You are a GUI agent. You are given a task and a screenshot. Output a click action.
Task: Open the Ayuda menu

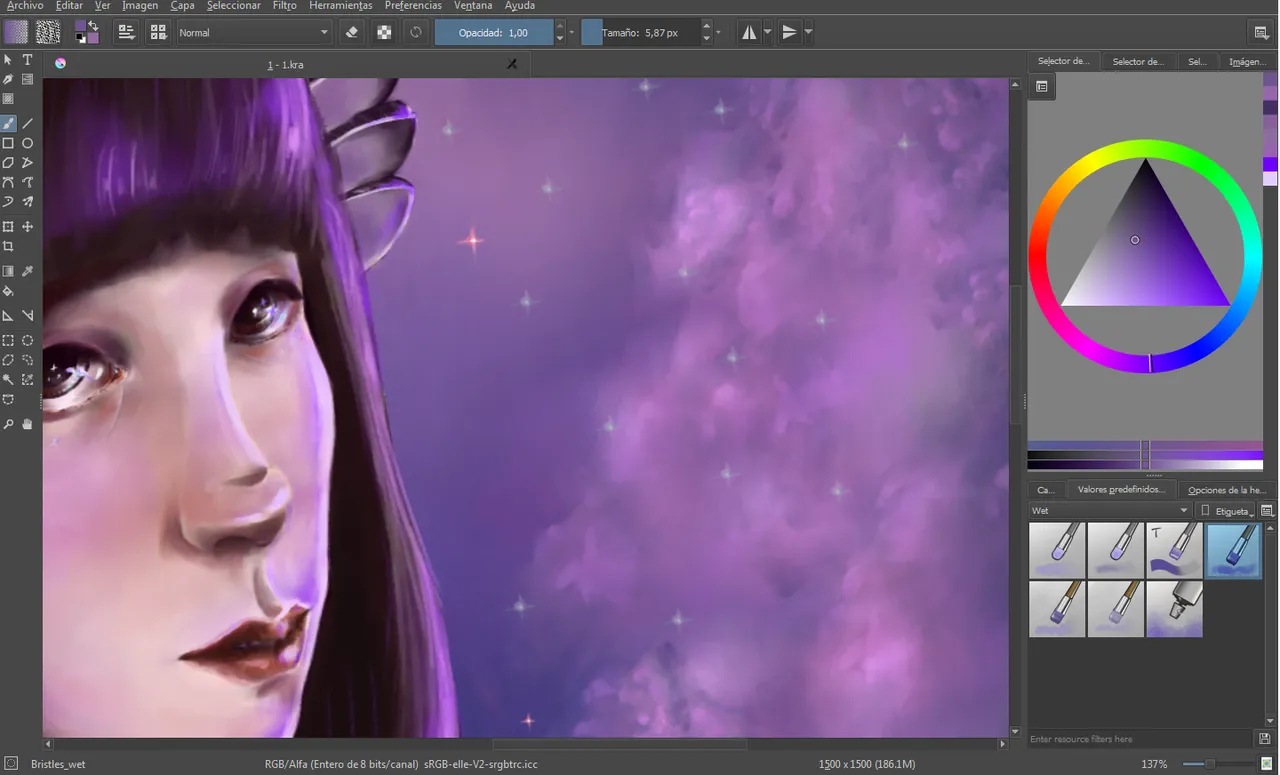[x=520, y=6]
